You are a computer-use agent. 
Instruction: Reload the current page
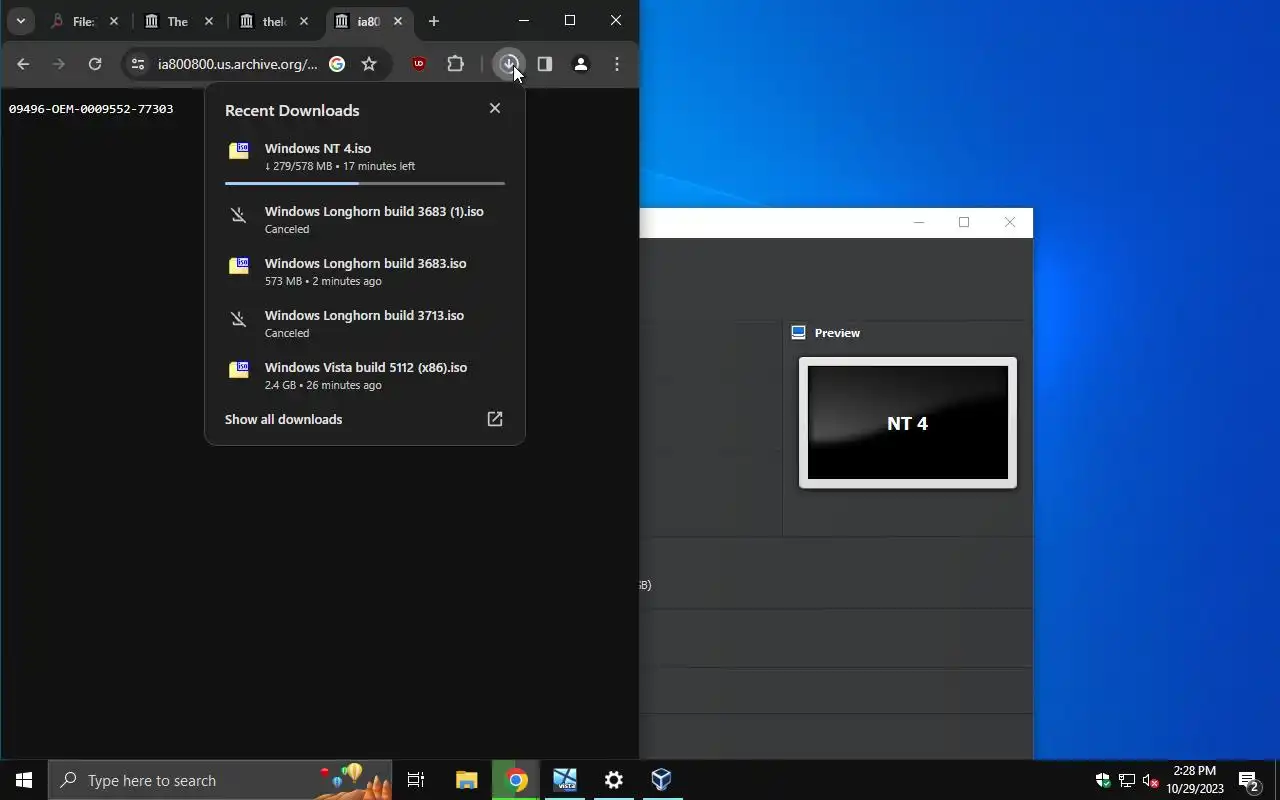[95, 64]
